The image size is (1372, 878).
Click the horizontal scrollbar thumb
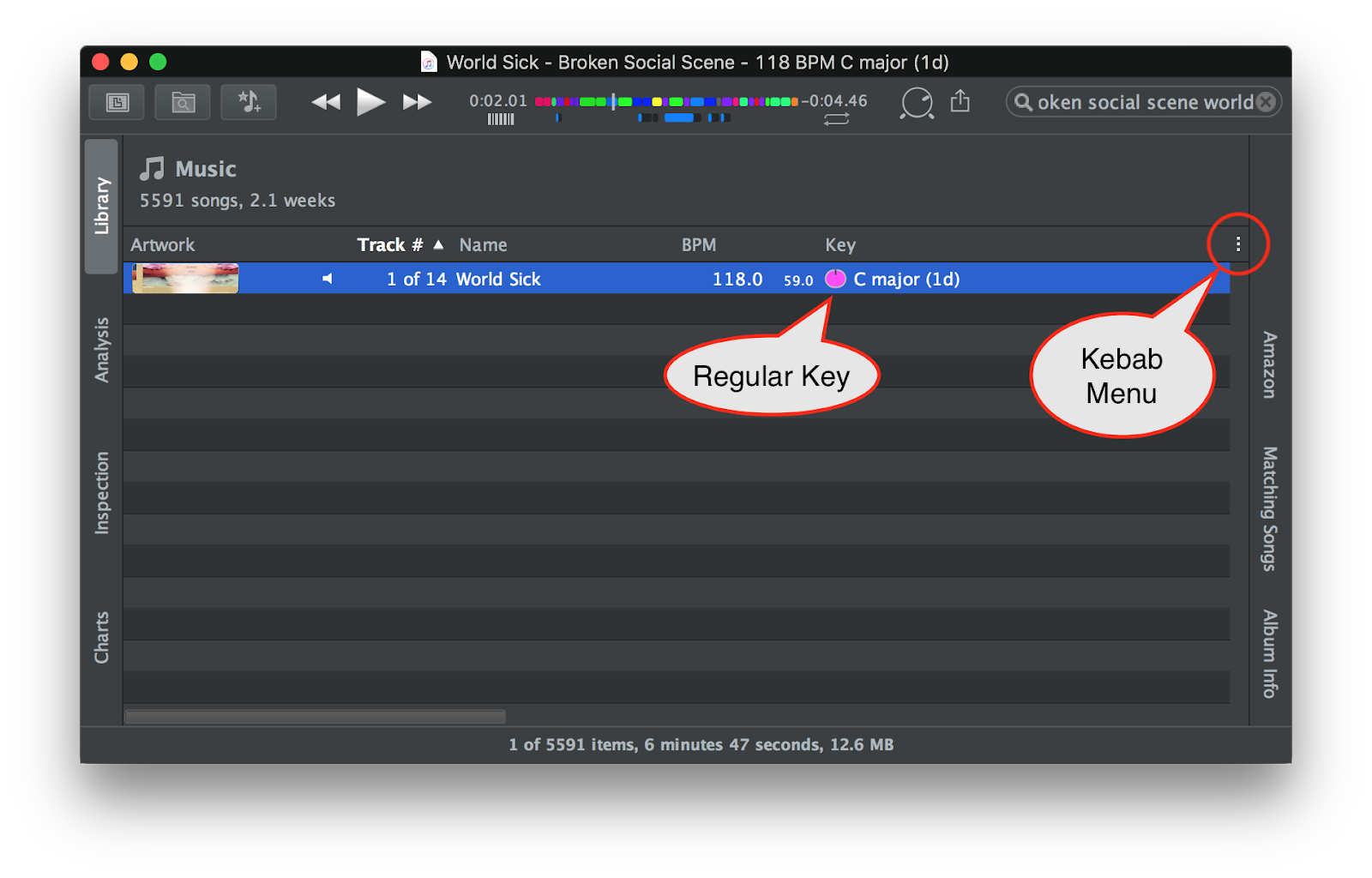(x=316, y=716)
